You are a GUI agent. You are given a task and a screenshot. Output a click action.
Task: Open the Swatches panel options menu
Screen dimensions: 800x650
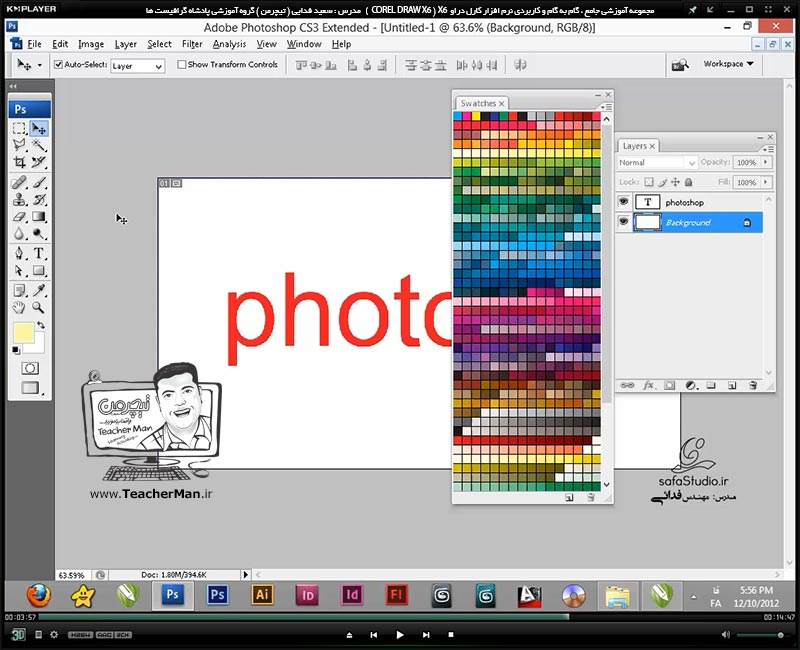(606, 107)
